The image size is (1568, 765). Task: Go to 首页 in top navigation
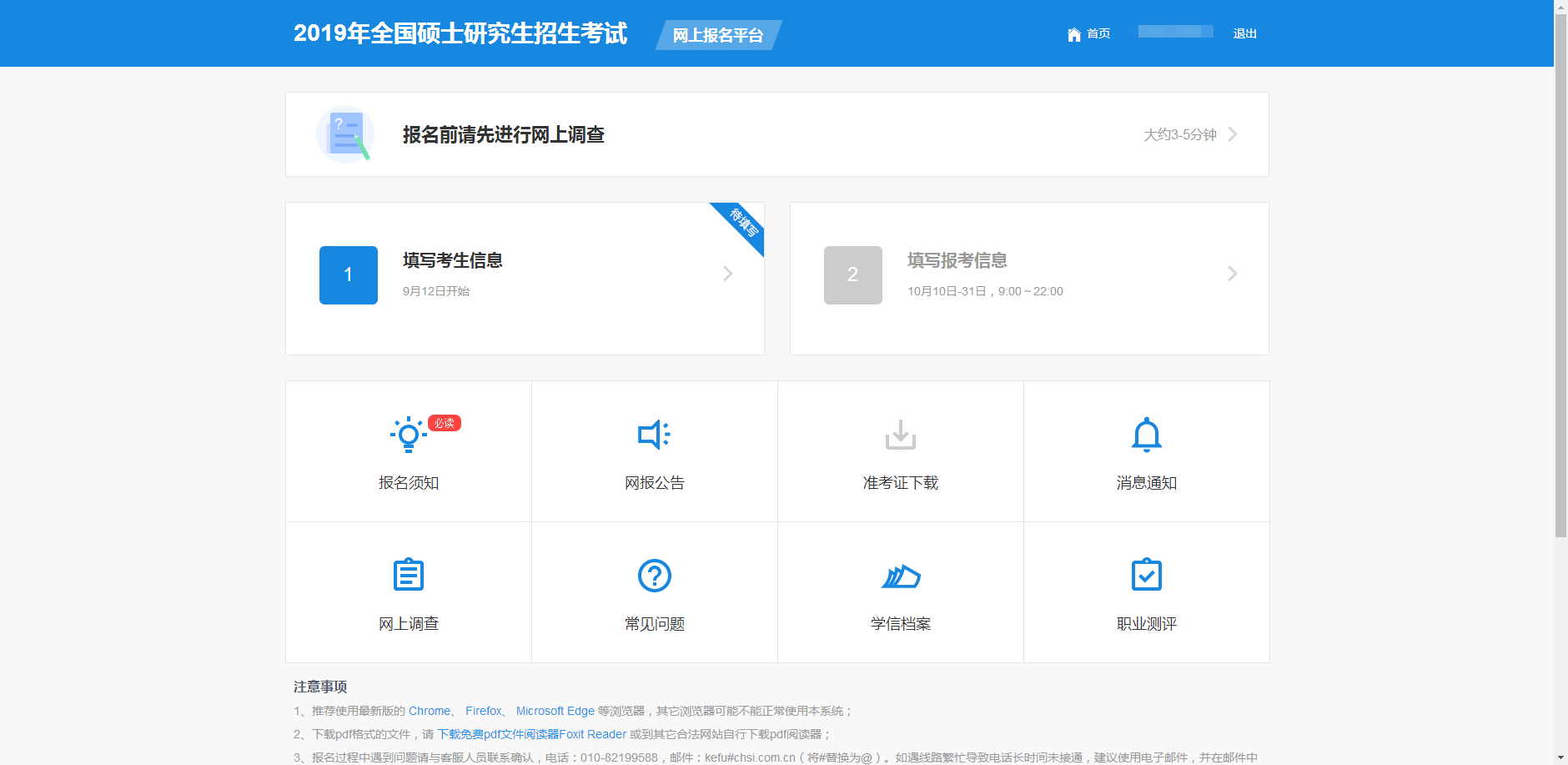click(1098, 33)
